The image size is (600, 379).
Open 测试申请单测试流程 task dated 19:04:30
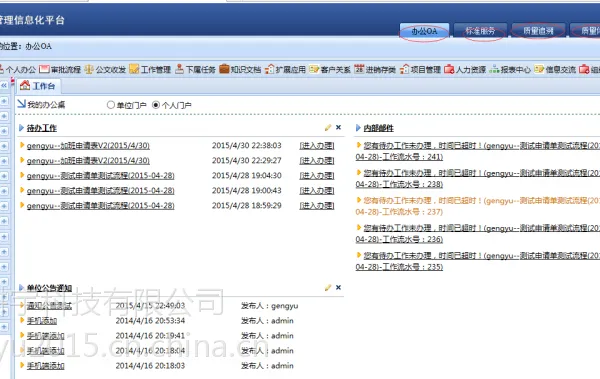pyautogui.click(x=101, y=176)
